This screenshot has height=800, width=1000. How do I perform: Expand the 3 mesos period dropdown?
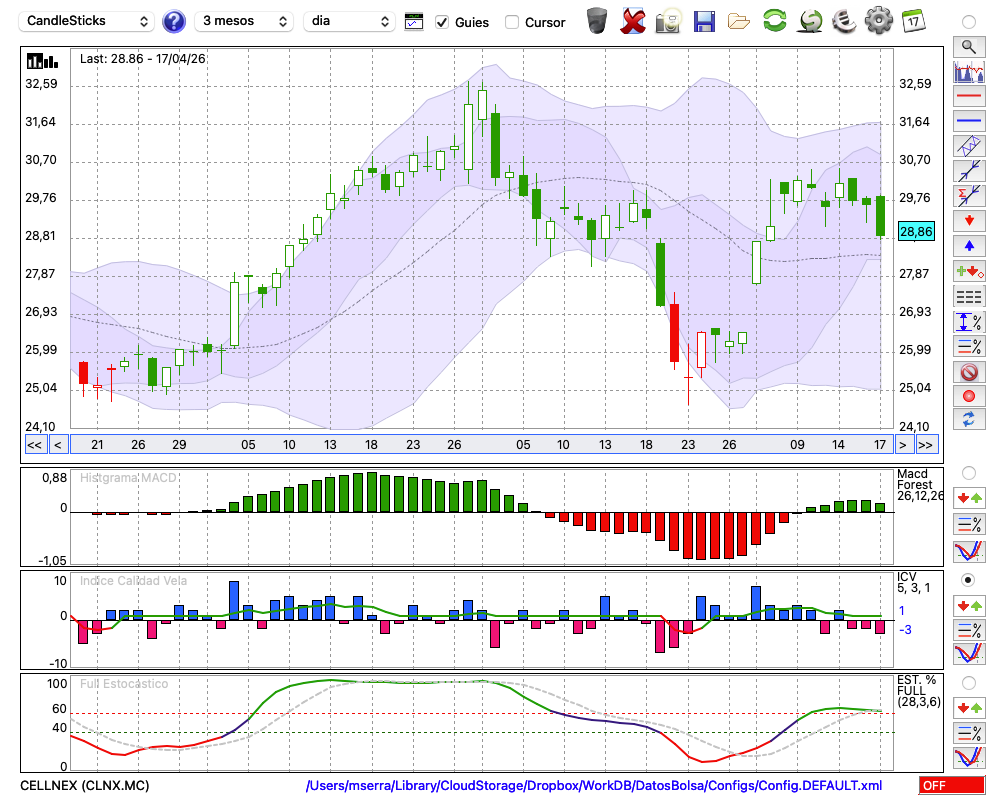click(244, 21)
